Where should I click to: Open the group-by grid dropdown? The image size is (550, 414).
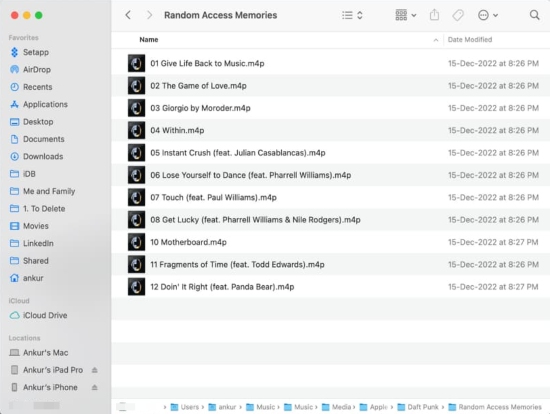coord(406,15)
